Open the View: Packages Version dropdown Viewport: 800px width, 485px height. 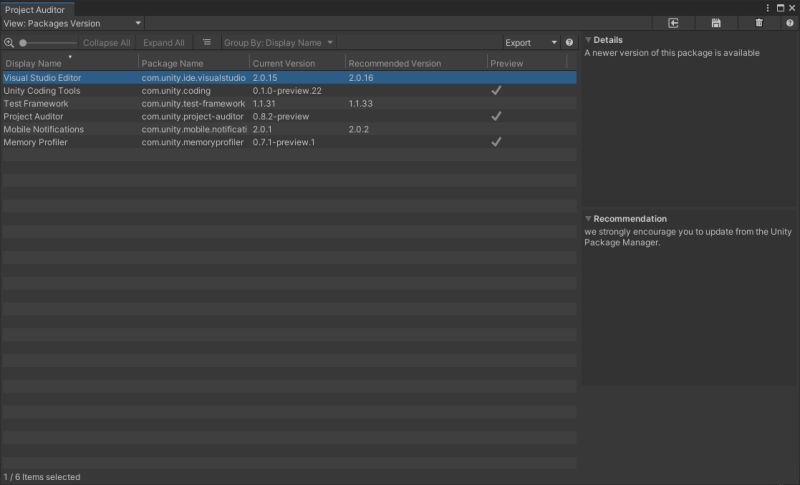point(72,23)
